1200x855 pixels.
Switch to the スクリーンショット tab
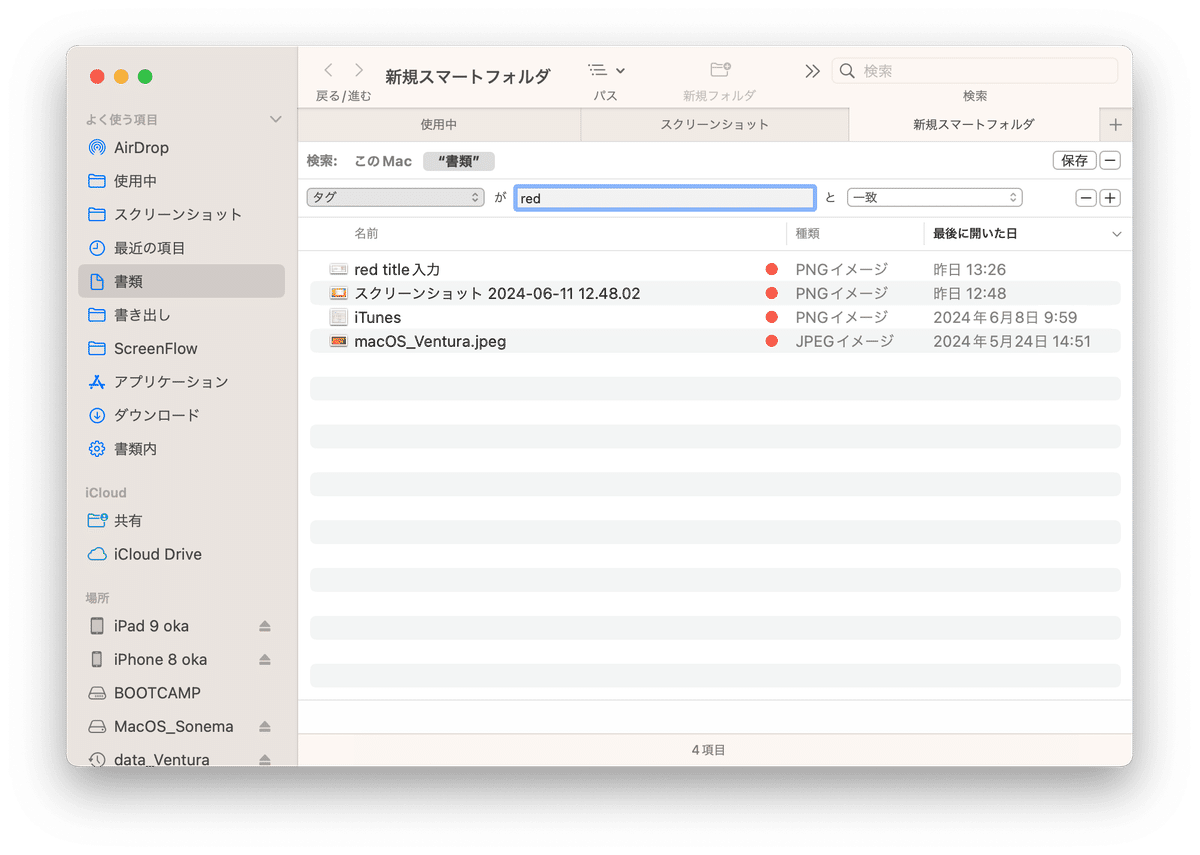[715, 125]
